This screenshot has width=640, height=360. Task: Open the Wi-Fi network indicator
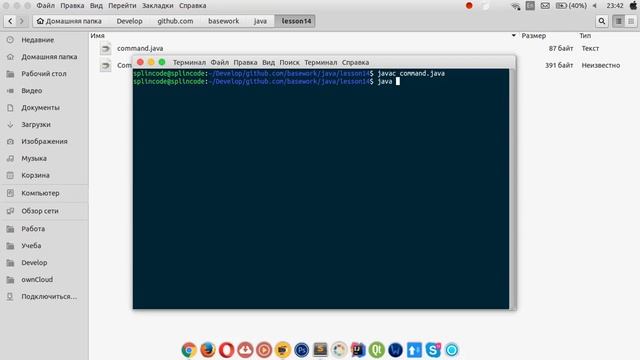[516, 6]
